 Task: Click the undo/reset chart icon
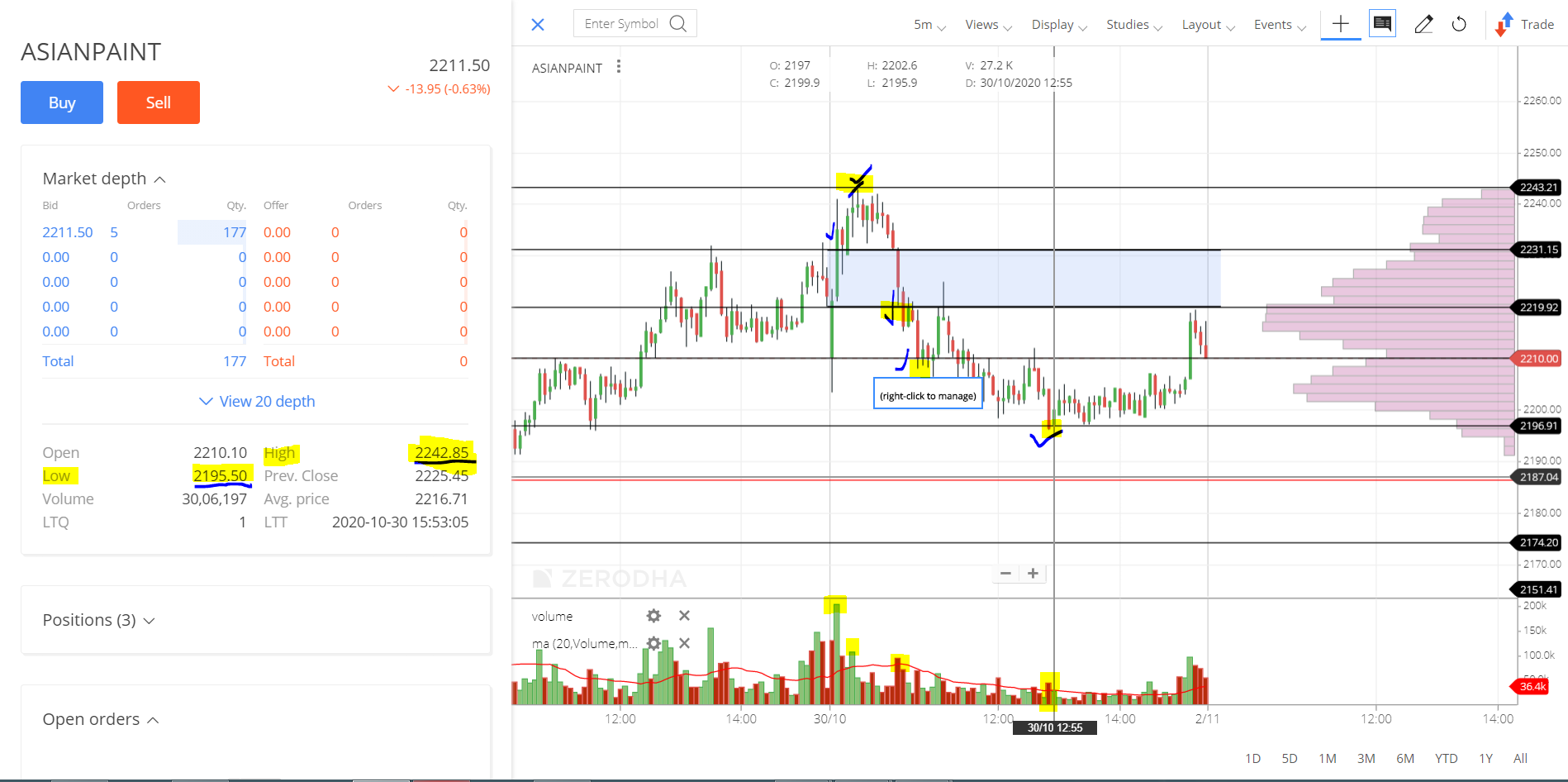click(1460, 24)
